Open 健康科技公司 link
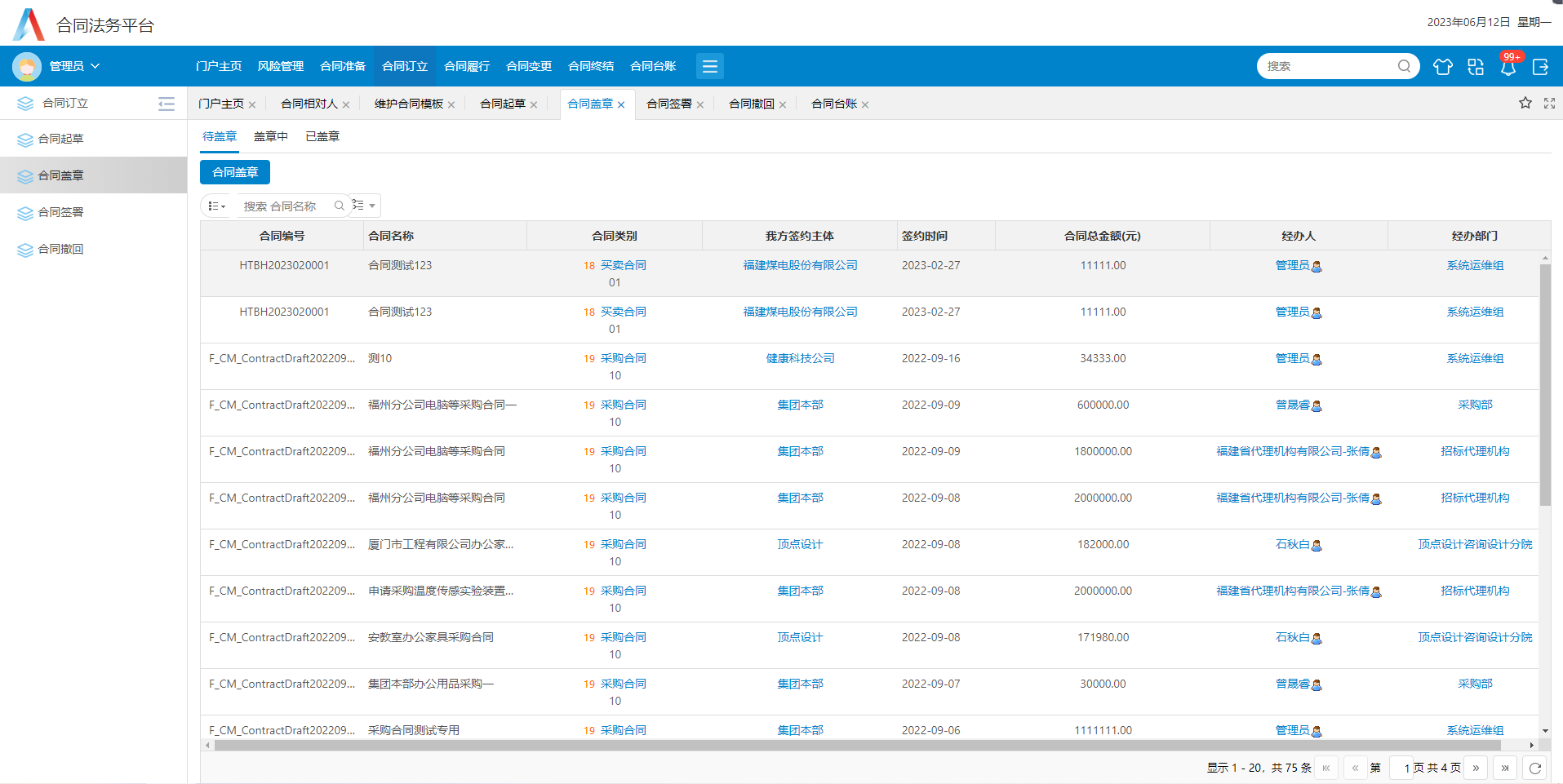 (x=800, y=358)
